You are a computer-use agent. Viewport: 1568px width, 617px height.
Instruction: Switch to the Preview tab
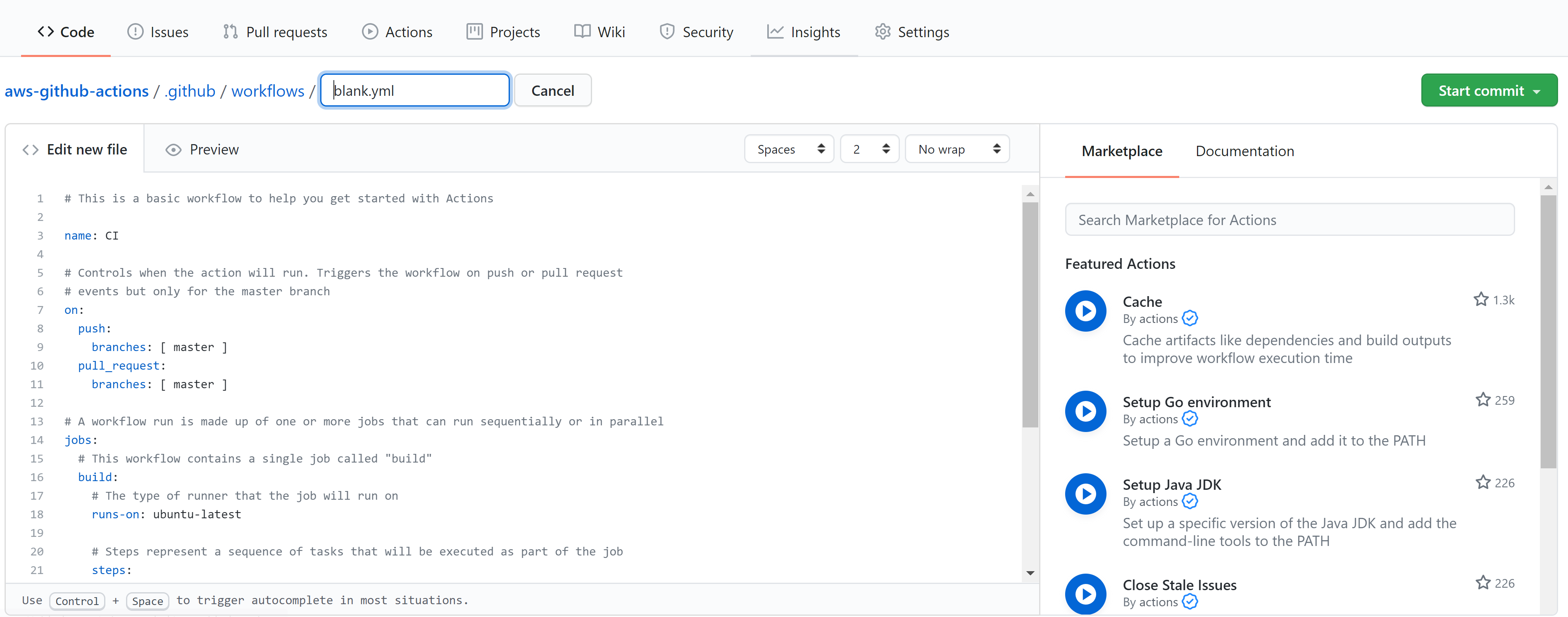[x=202, y=150]
